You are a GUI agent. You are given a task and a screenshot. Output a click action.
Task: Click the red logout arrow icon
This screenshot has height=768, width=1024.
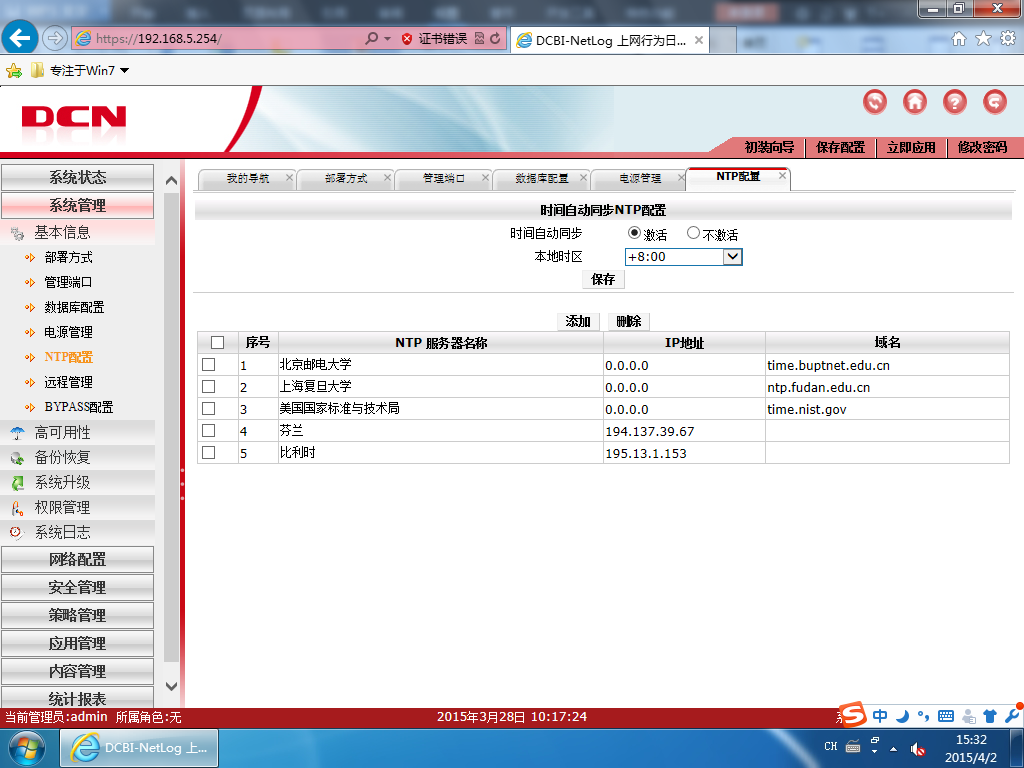pos(995,102)
